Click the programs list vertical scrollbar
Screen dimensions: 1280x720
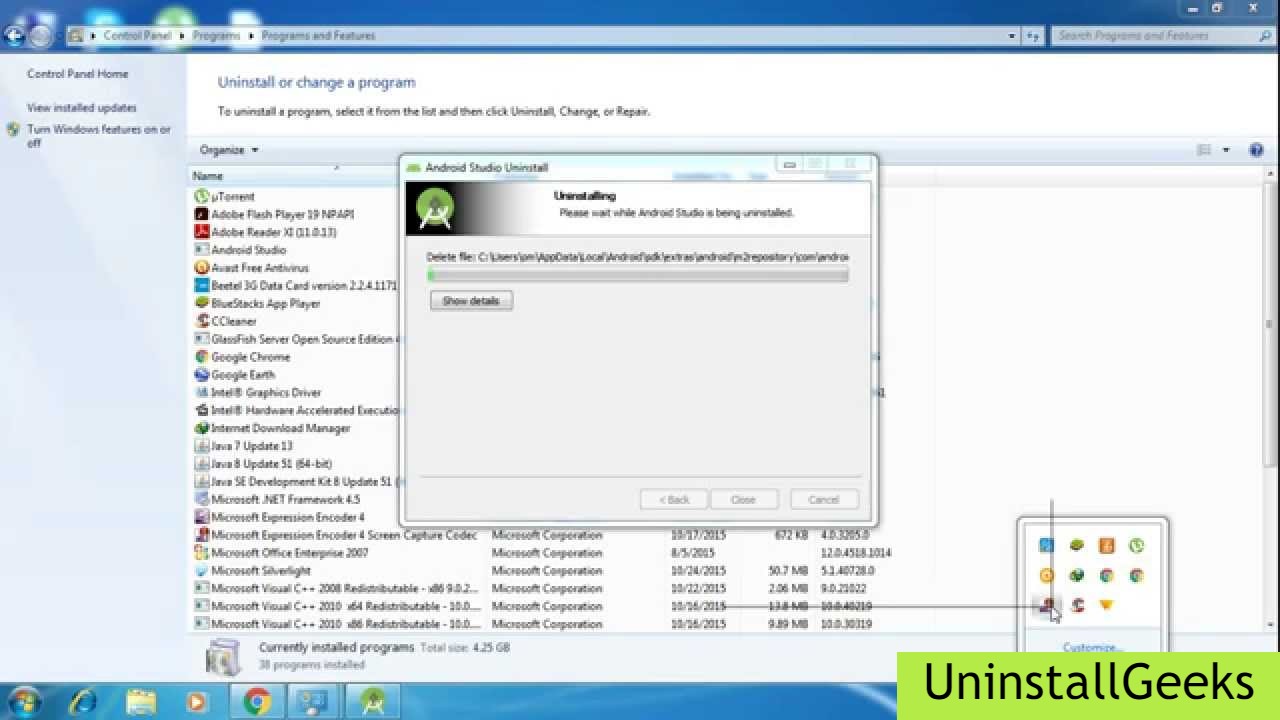click(x=1271, y=323)
